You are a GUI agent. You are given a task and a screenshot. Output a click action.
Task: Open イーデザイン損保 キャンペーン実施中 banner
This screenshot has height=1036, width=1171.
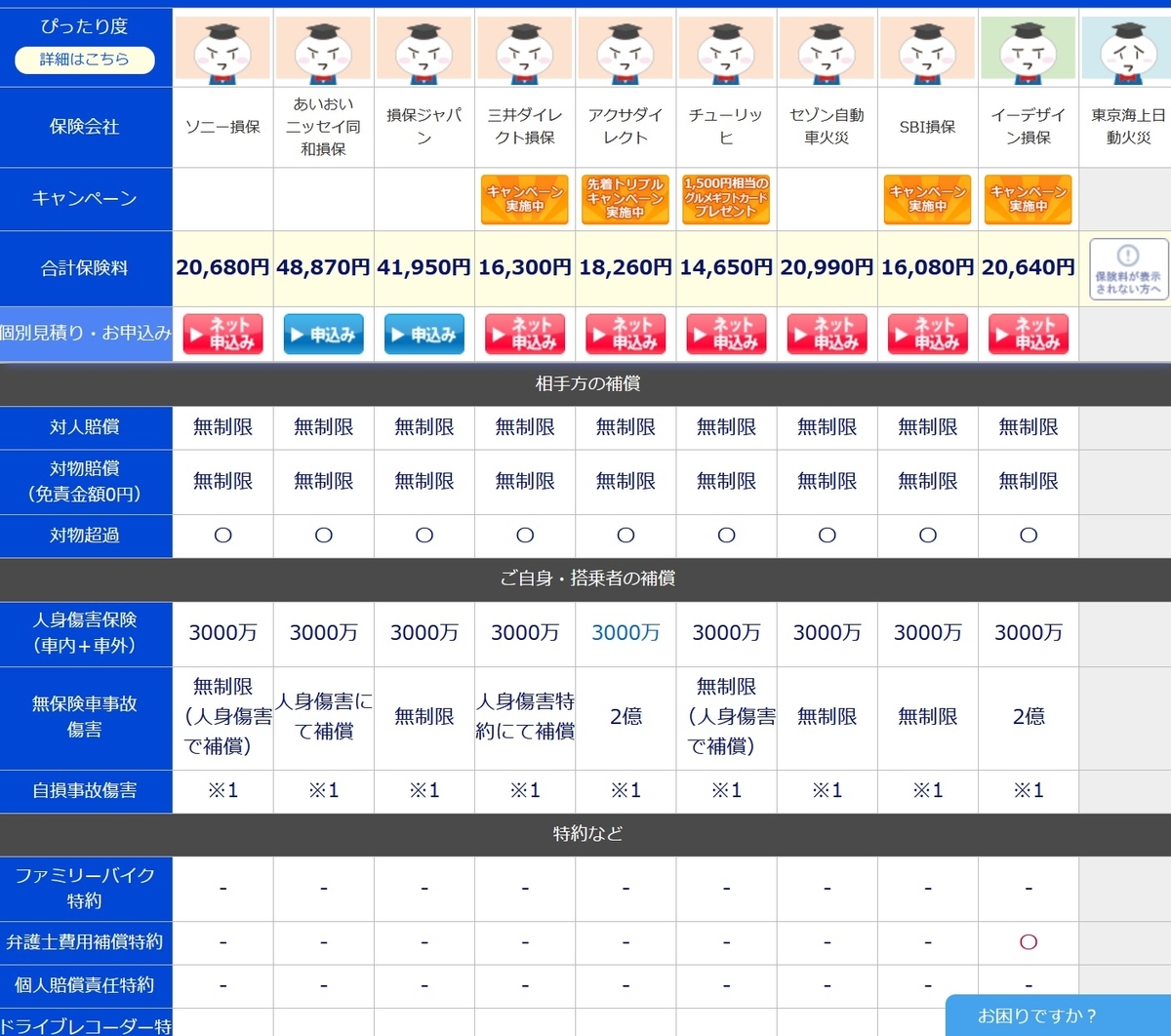click(1028, 199)
